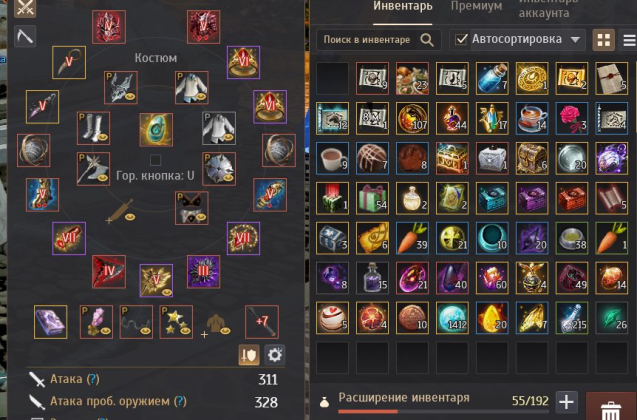Image resolution: width=637 pixels, height=420 pixels.
Task: Click the sword and shield stats icon
Action: (249, 355)
